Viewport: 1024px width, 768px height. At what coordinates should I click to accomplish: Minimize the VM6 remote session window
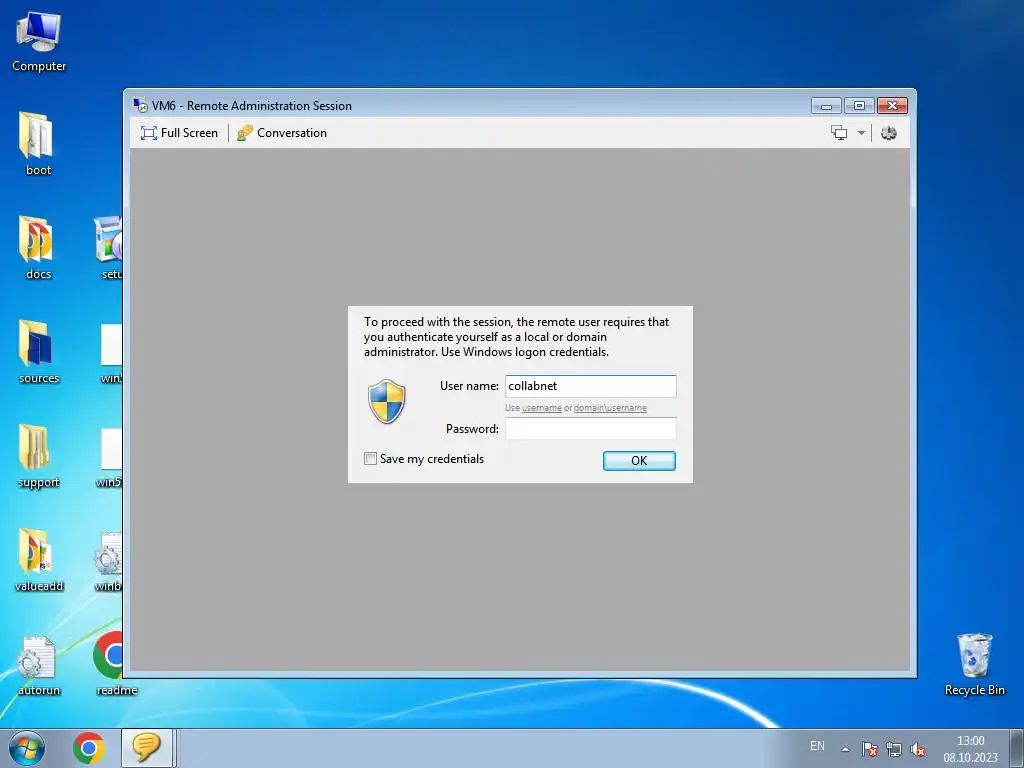[x=826, y=106]
